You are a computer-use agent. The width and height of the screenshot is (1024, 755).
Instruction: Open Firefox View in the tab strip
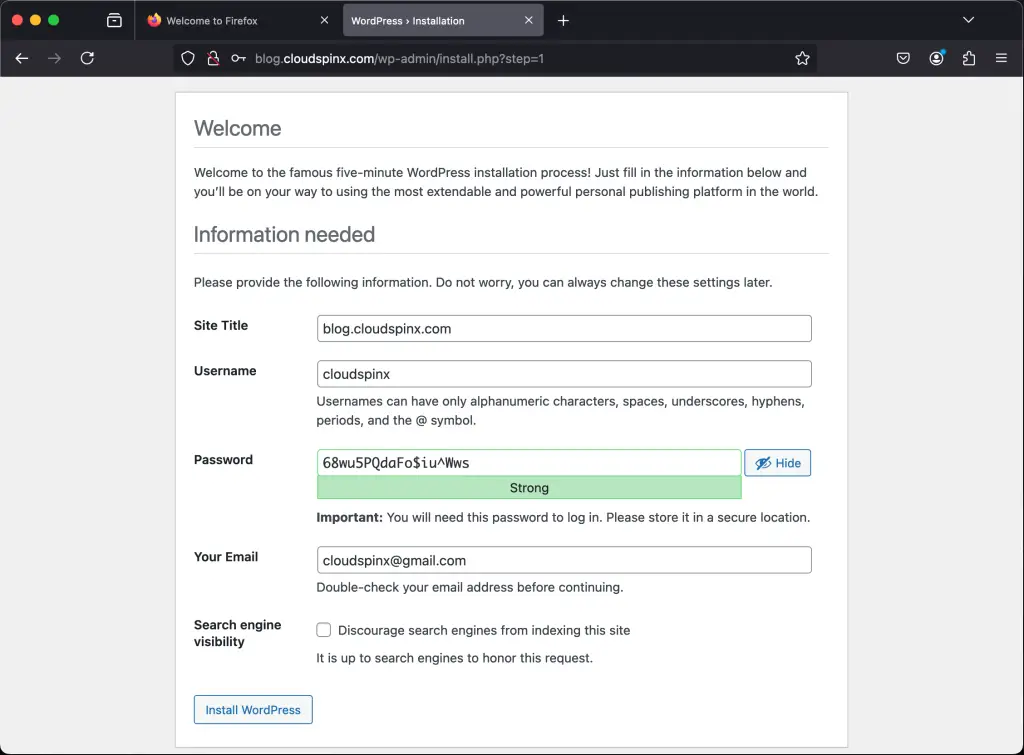pos(115,19)
